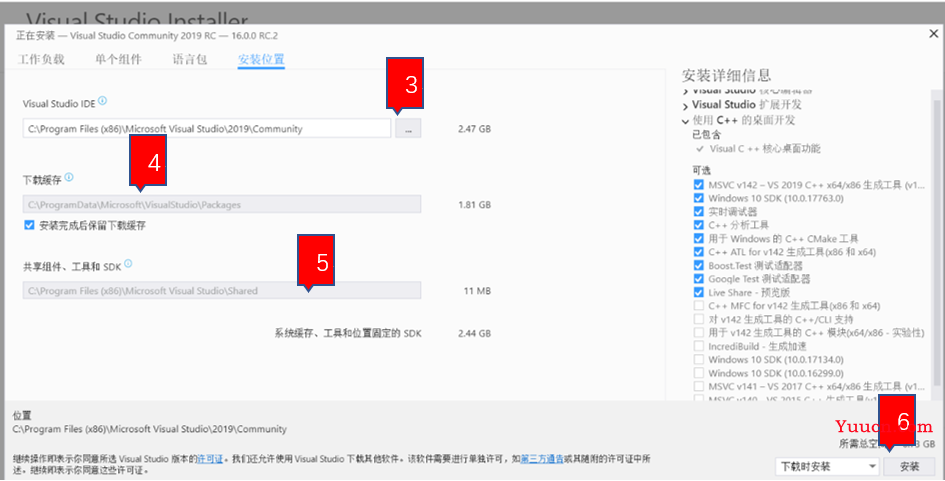Image resolution: width=945 pixels, height=481 pixels.
Task: Check C++ MFC for v142 生成工具 option
Action: (698, 306)
